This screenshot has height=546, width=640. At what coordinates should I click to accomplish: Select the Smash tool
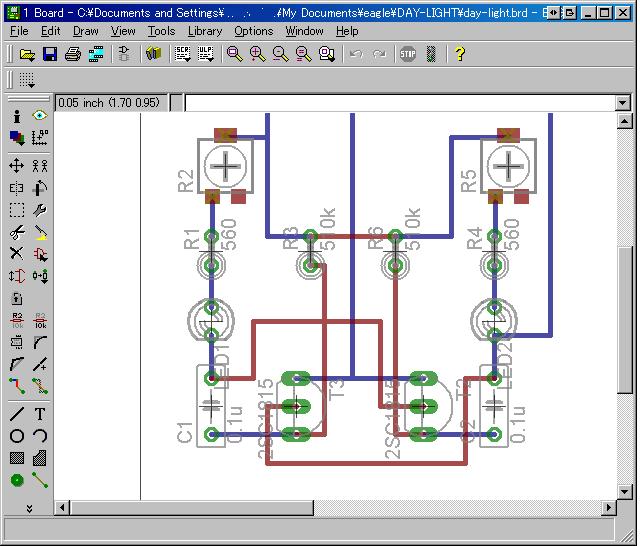pyautogui.click(x=17, y=342)
